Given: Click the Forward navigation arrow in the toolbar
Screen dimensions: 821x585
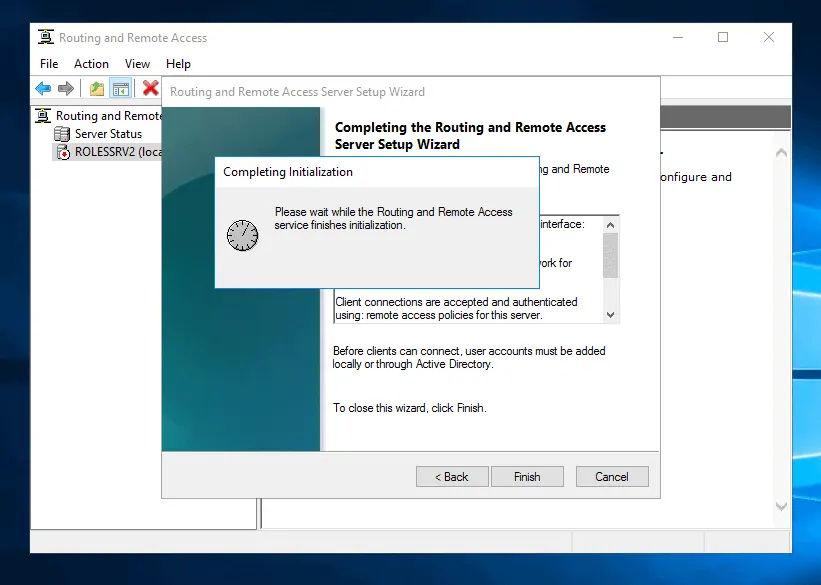Looking at the screenshot, I should click(66, 88).
